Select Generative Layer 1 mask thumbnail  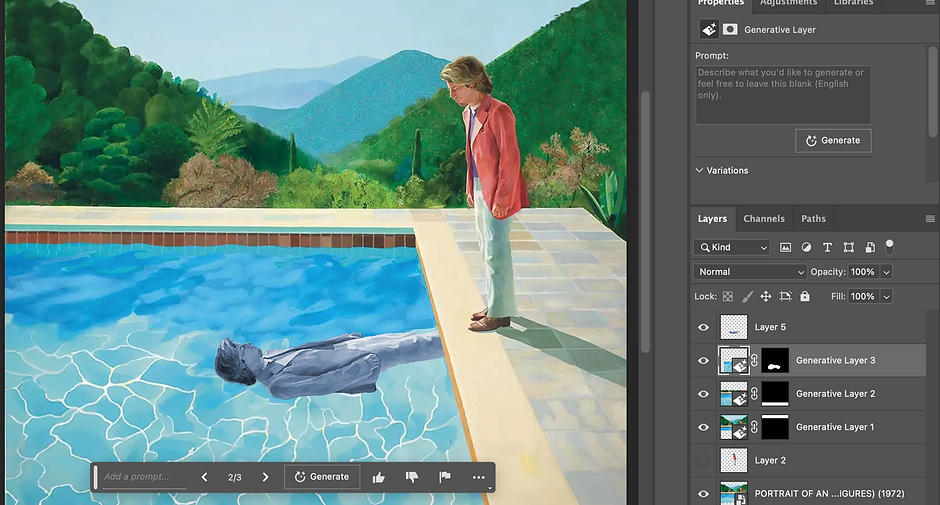click(x=775, y=427)
